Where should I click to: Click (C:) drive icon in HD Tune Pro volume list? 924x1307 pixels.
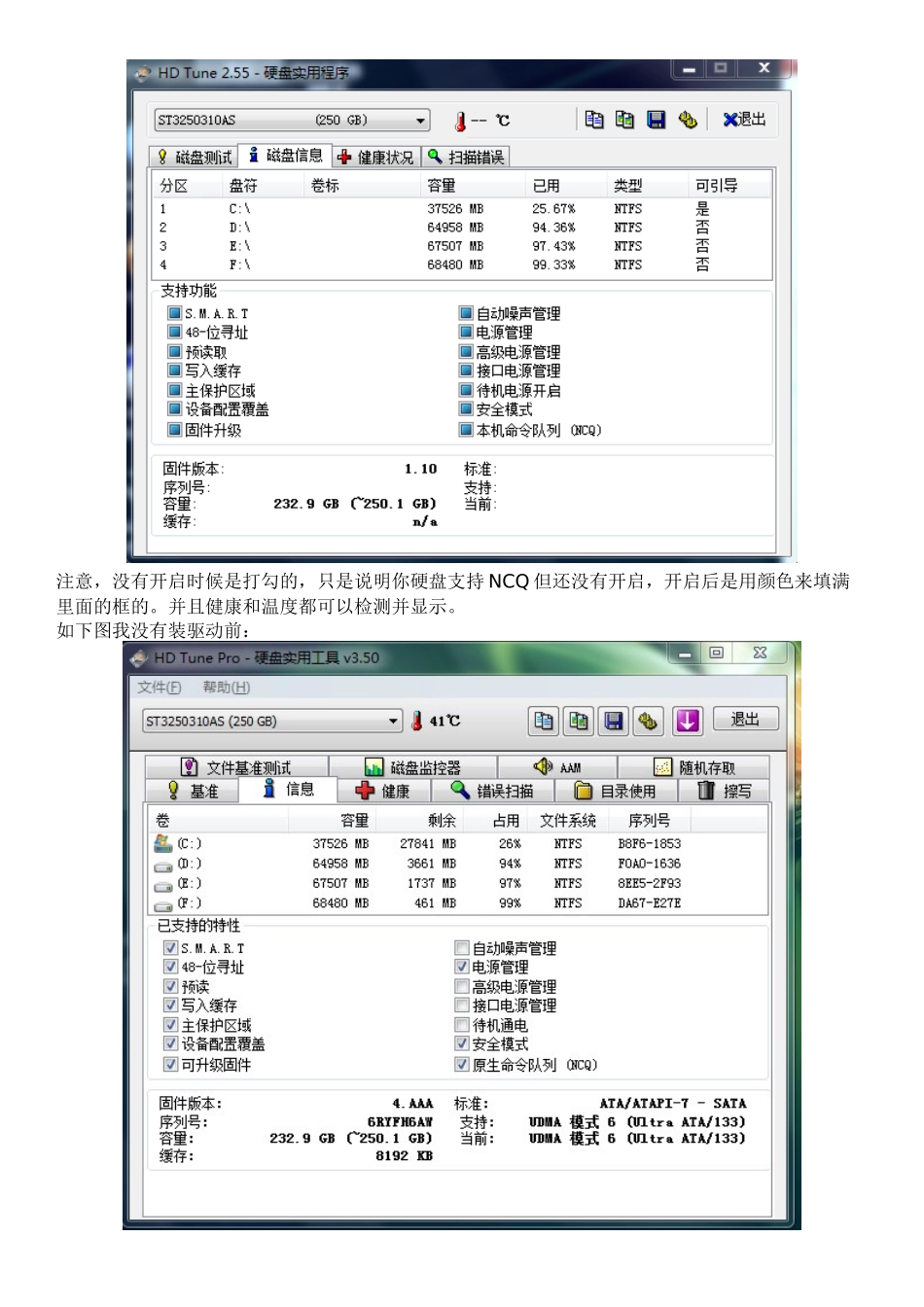162,843
